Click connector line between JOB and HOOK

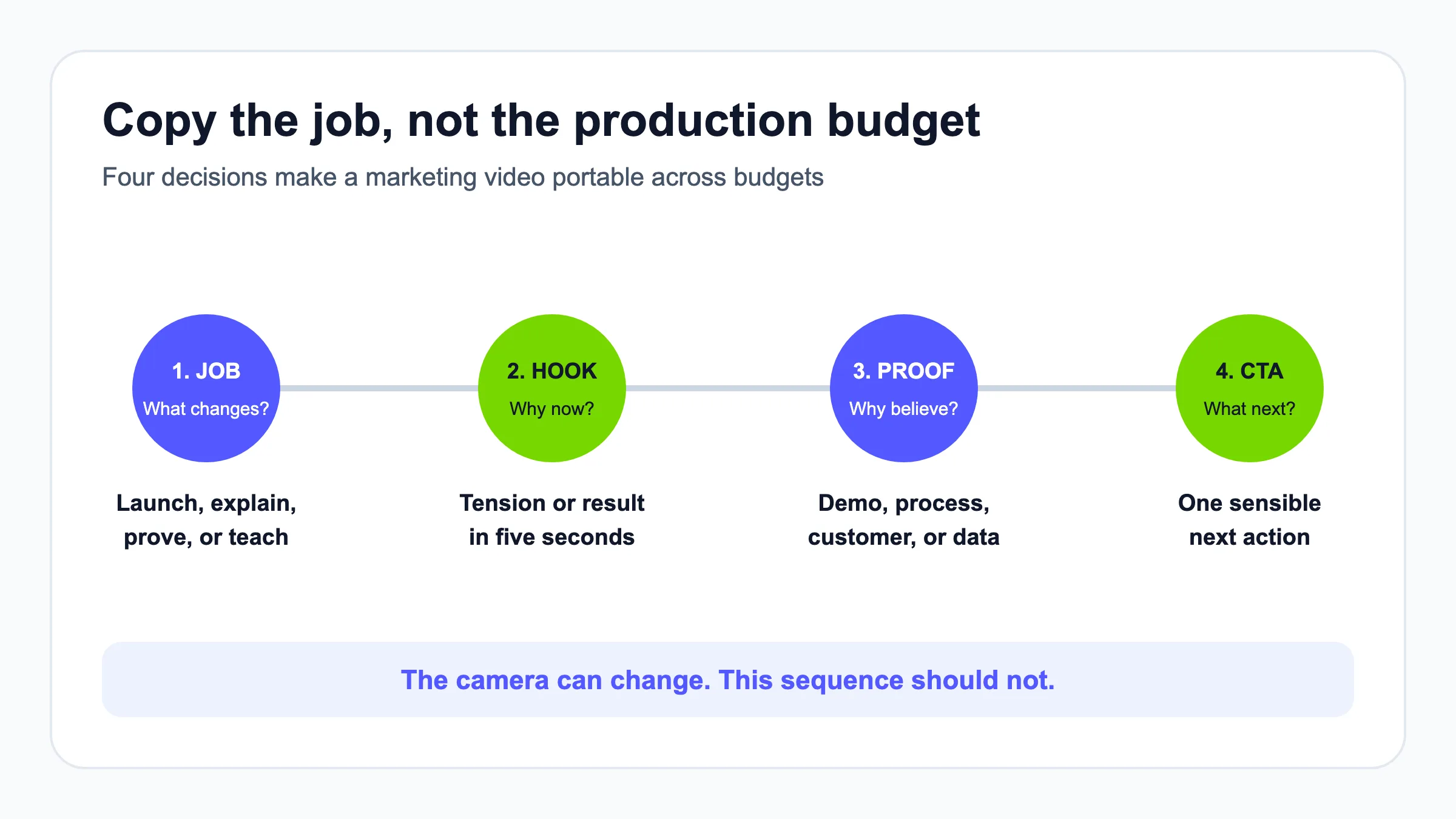click(379, 388)
